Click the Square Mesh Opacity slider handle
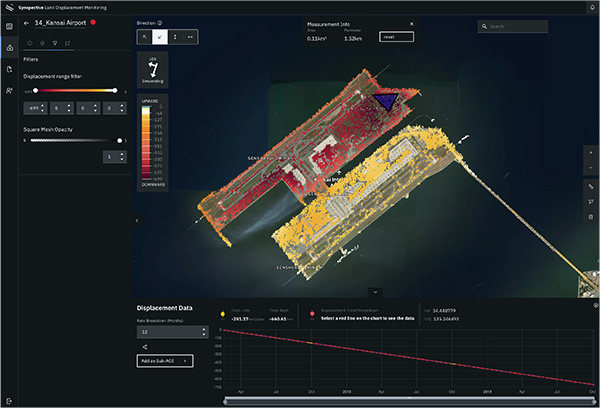Screen dimensions: 600x408 (120, 141)
